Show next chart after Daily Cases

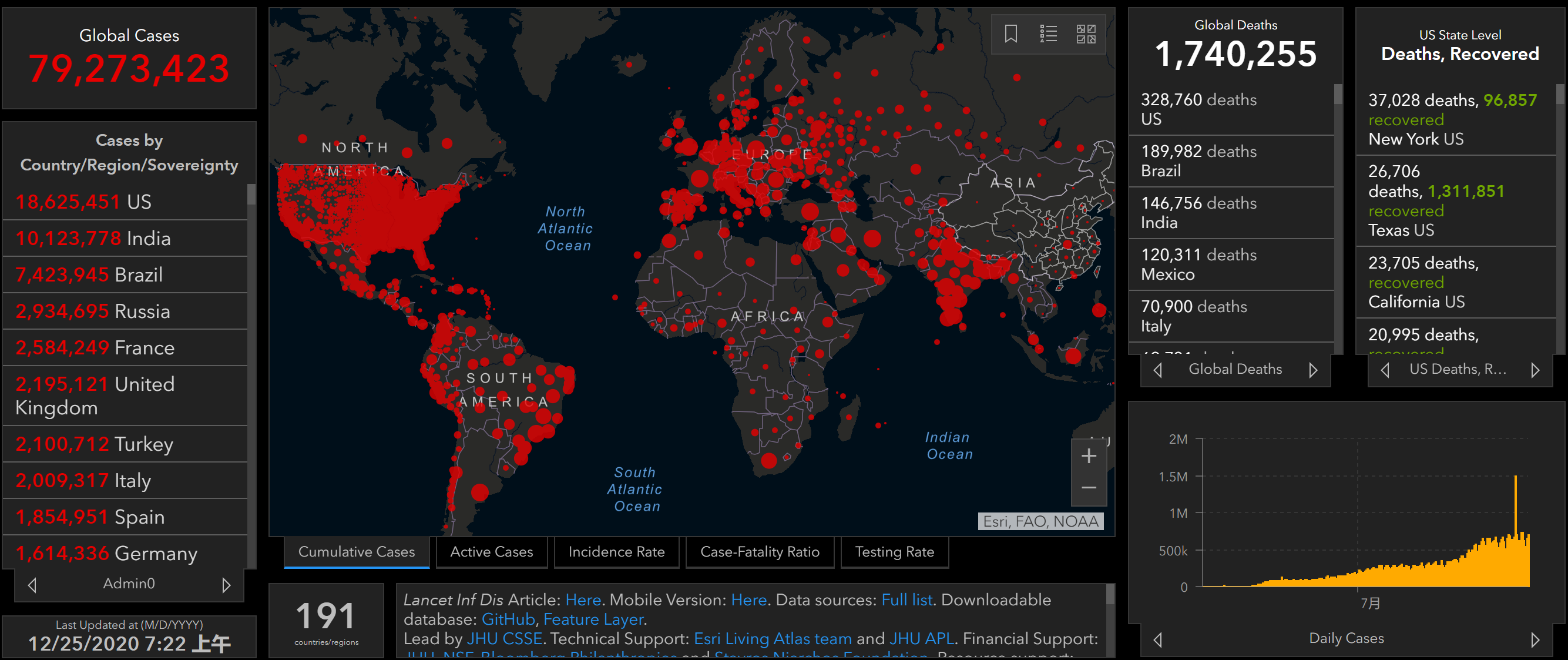(x=1535, y=639)
